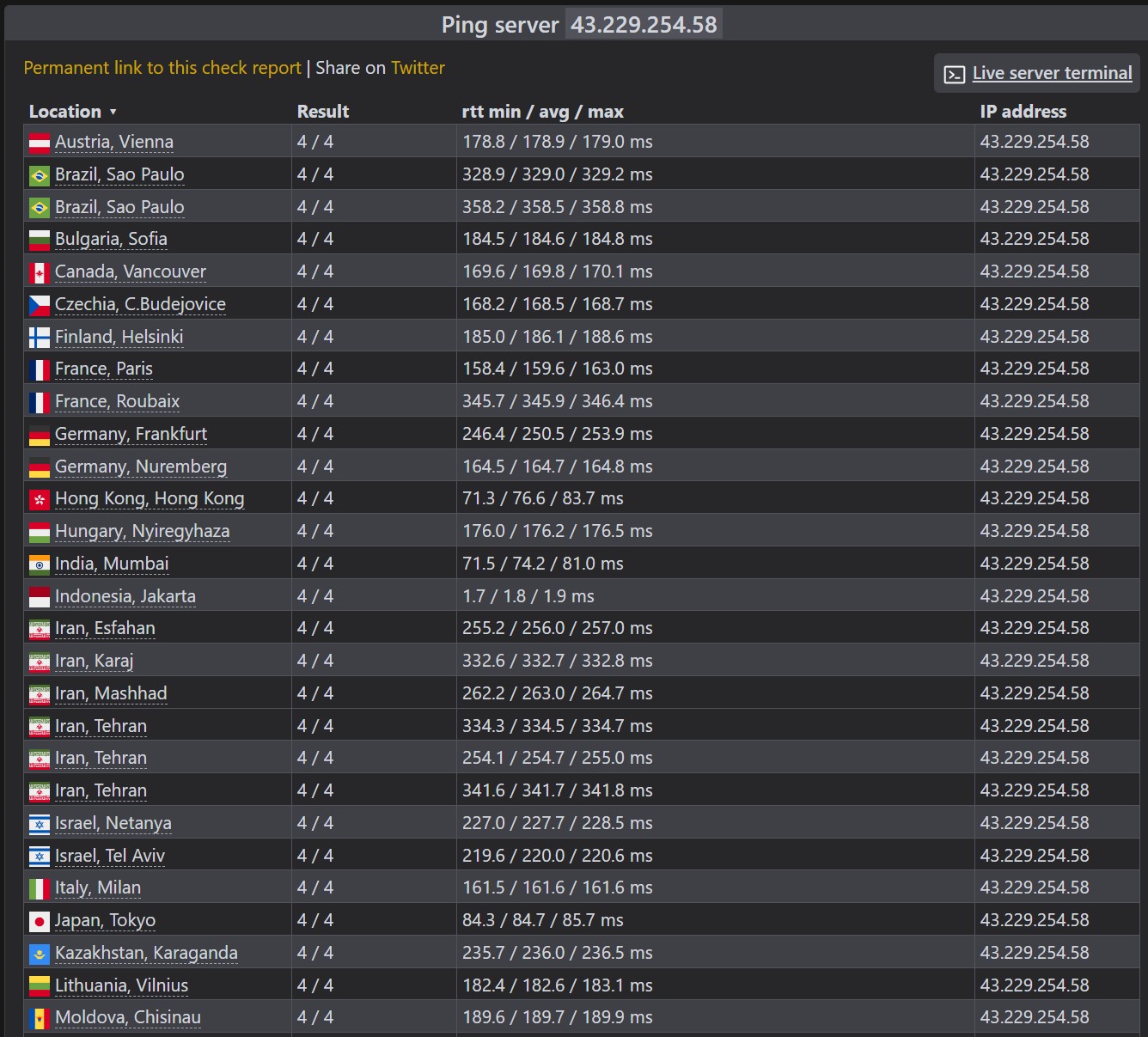Click the flag next to Israel, Tel Aviv

point(40,857)
